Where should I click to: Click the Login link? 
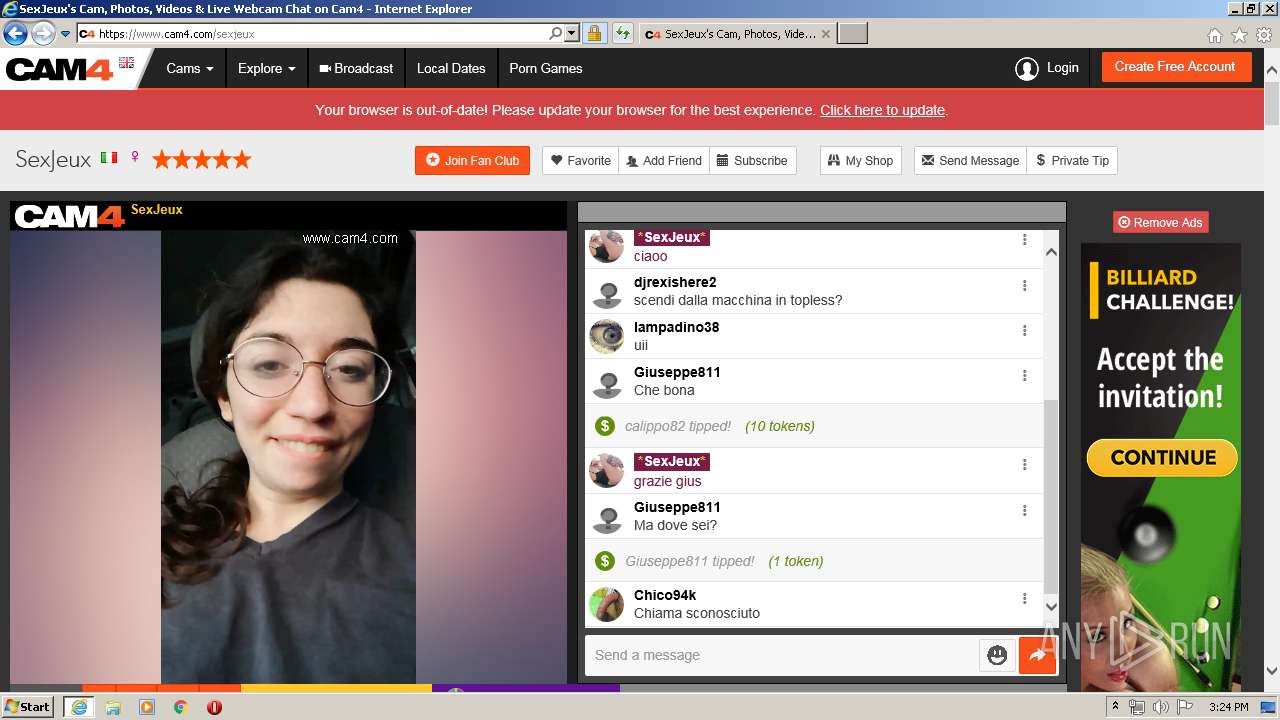[x=1062, y=68]
